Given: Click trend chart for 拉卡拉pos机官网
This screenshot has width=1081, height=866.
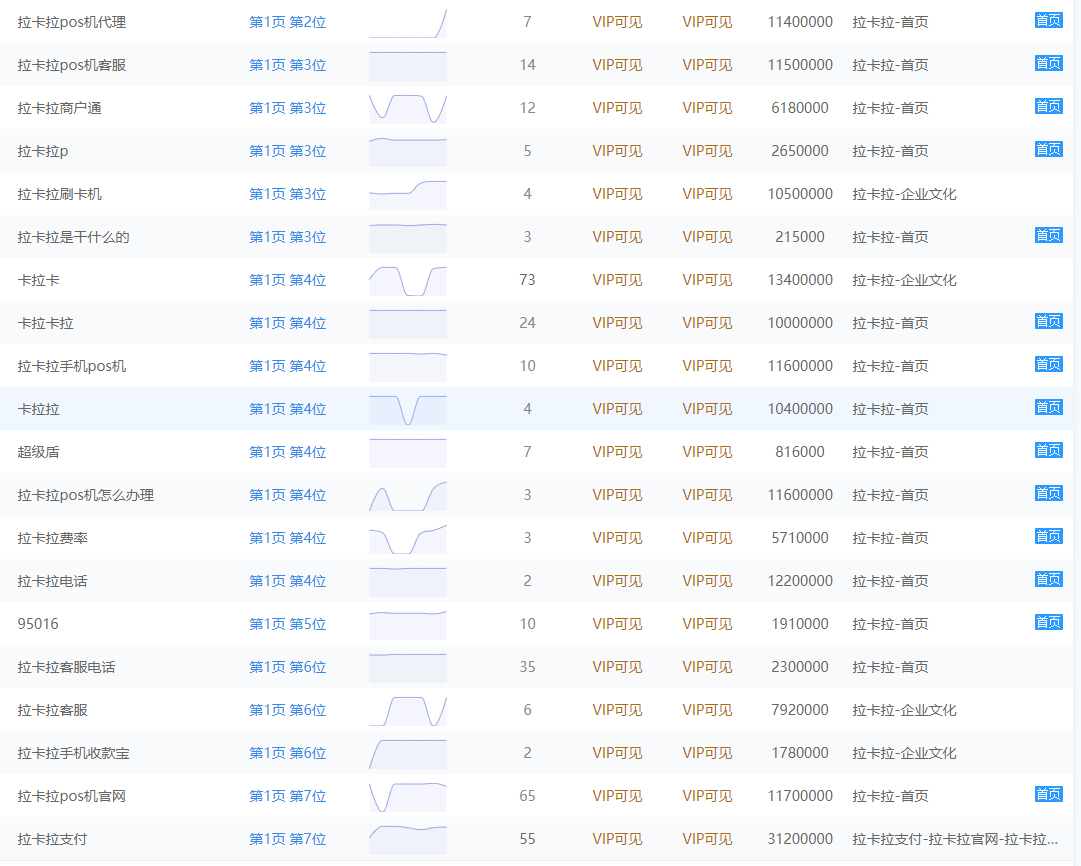Looking at the screenshot, I should [408, 796].
